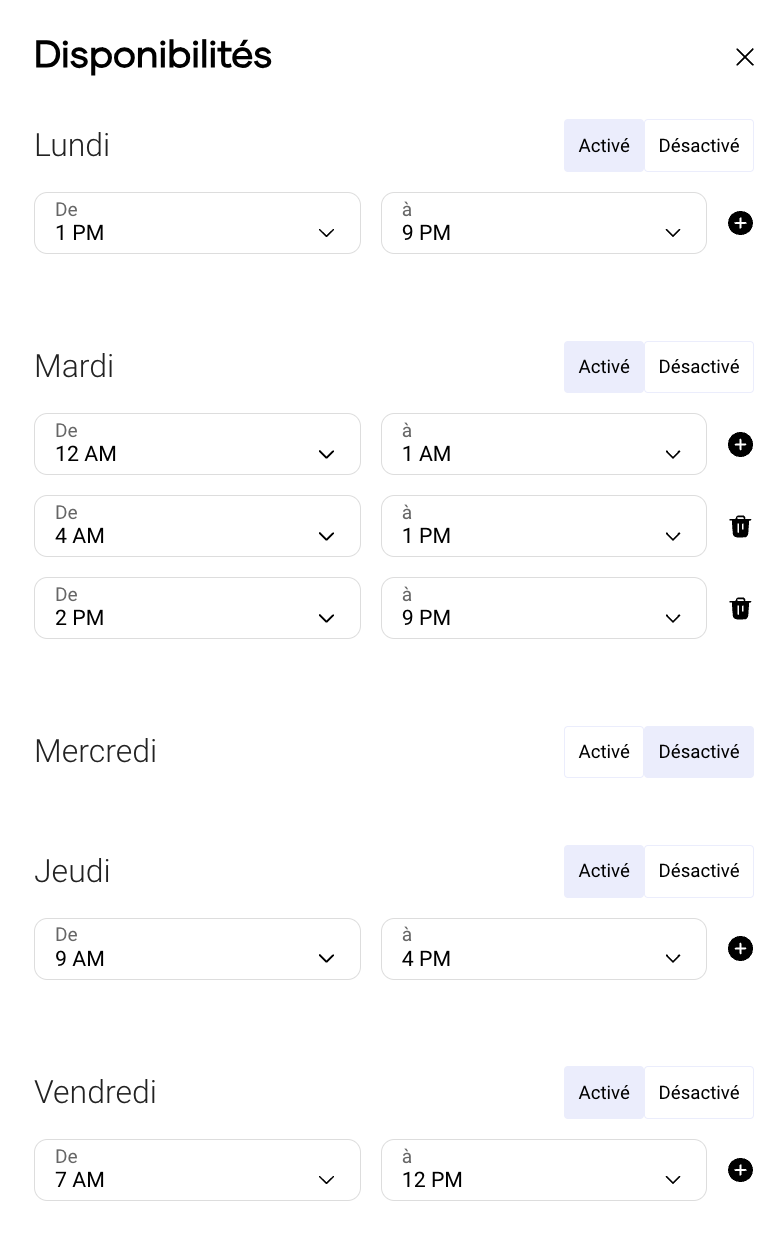Disable Vendredi availability
The width and height of the screenshot is (780, 1236).
698,1093
